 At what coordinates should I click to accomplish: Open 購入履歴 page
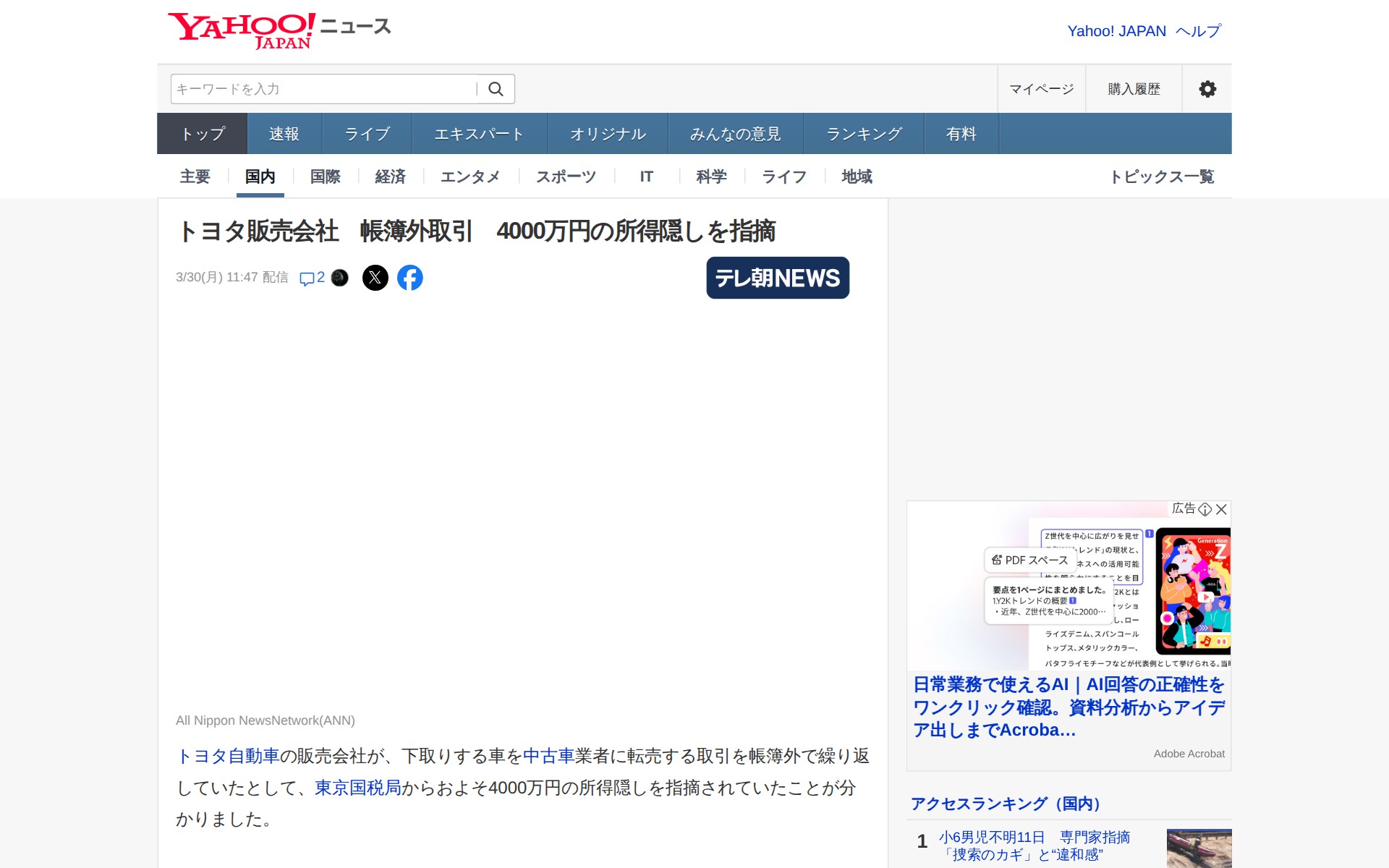pyautogui.click(x=1134, y=89)
